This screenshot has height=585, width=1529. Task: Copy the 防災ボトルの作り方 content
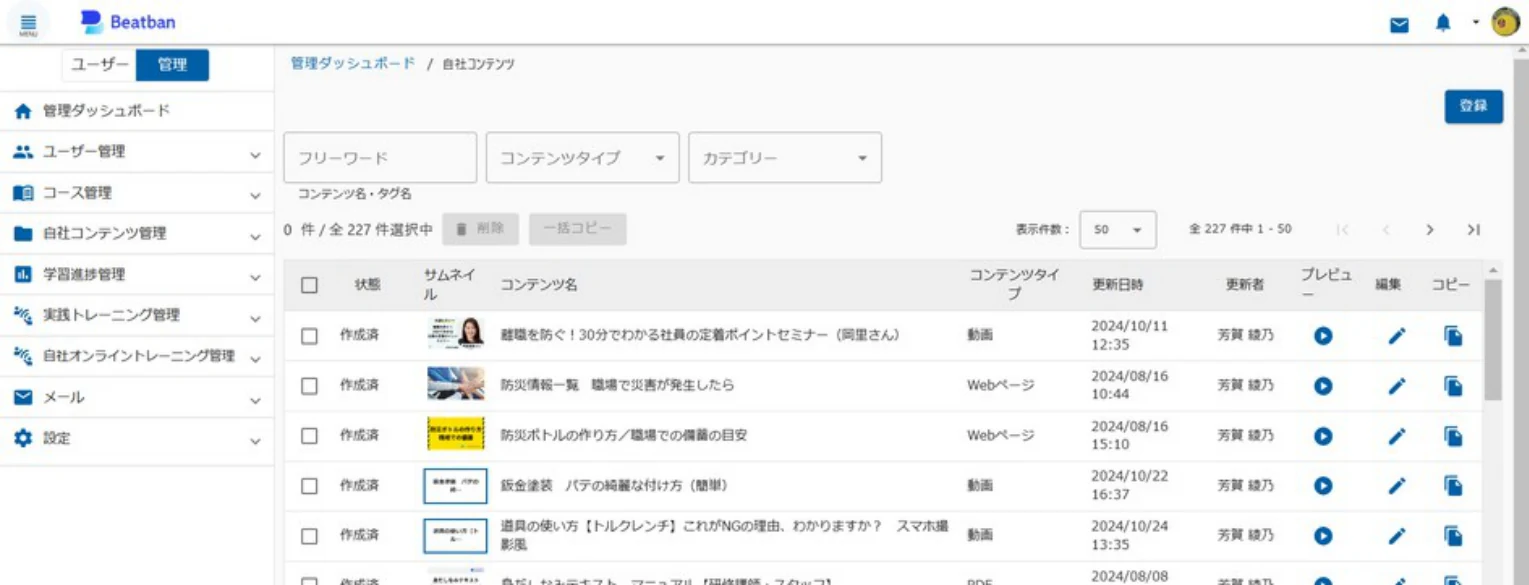(x=1454, y=436)
